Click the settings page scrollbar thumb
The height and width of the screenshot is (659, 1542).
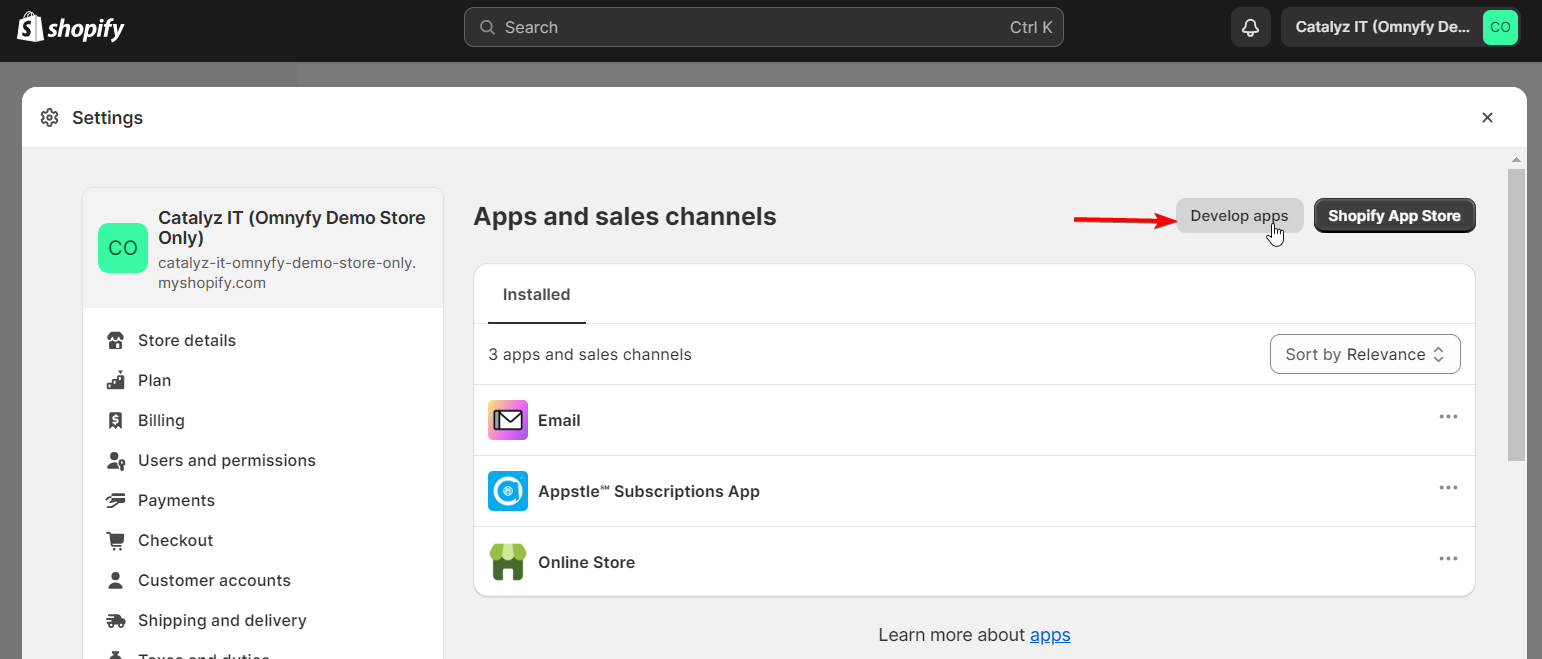pyautogui.click(x=1516, y=315)
